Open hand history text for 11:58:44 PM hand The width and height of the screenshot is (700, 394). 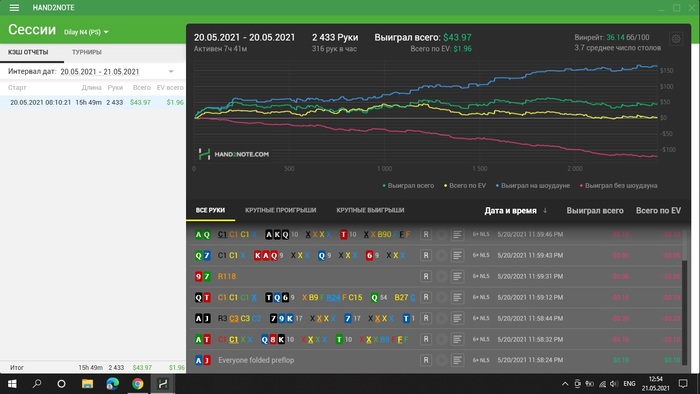click(x=457, y=318)
